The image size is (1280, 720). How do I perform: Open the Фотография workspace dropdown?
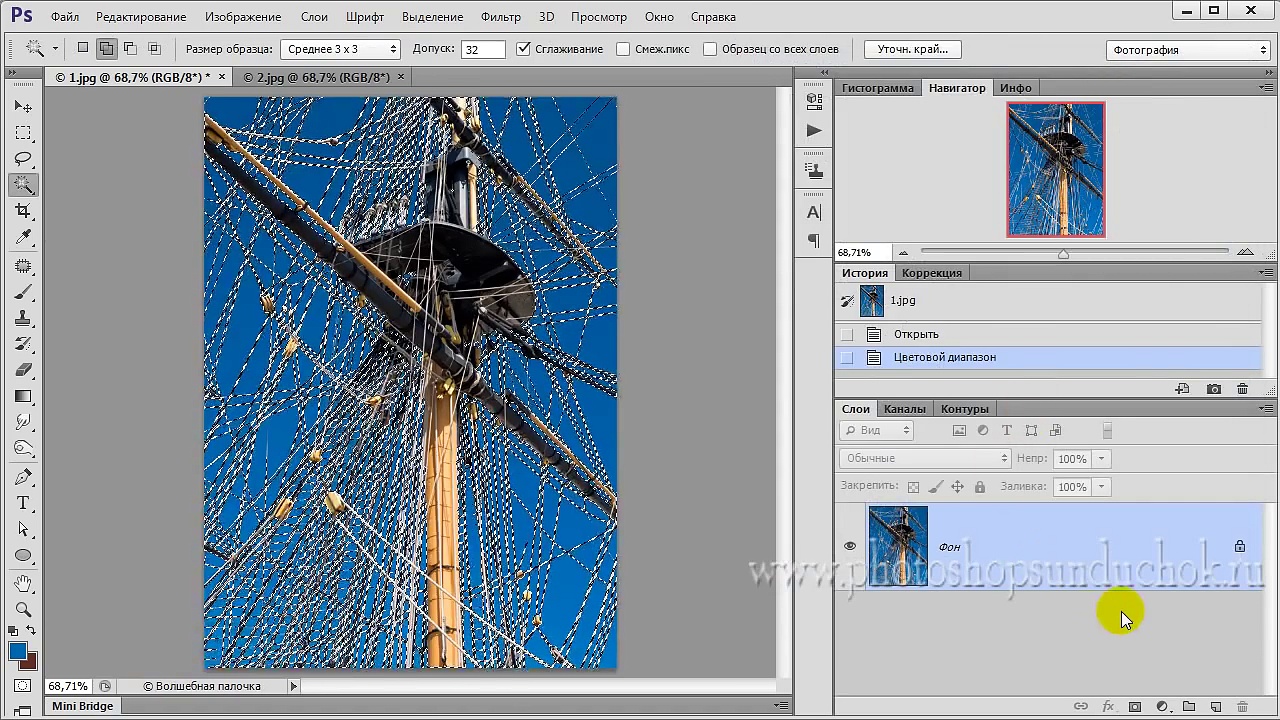1188,50
